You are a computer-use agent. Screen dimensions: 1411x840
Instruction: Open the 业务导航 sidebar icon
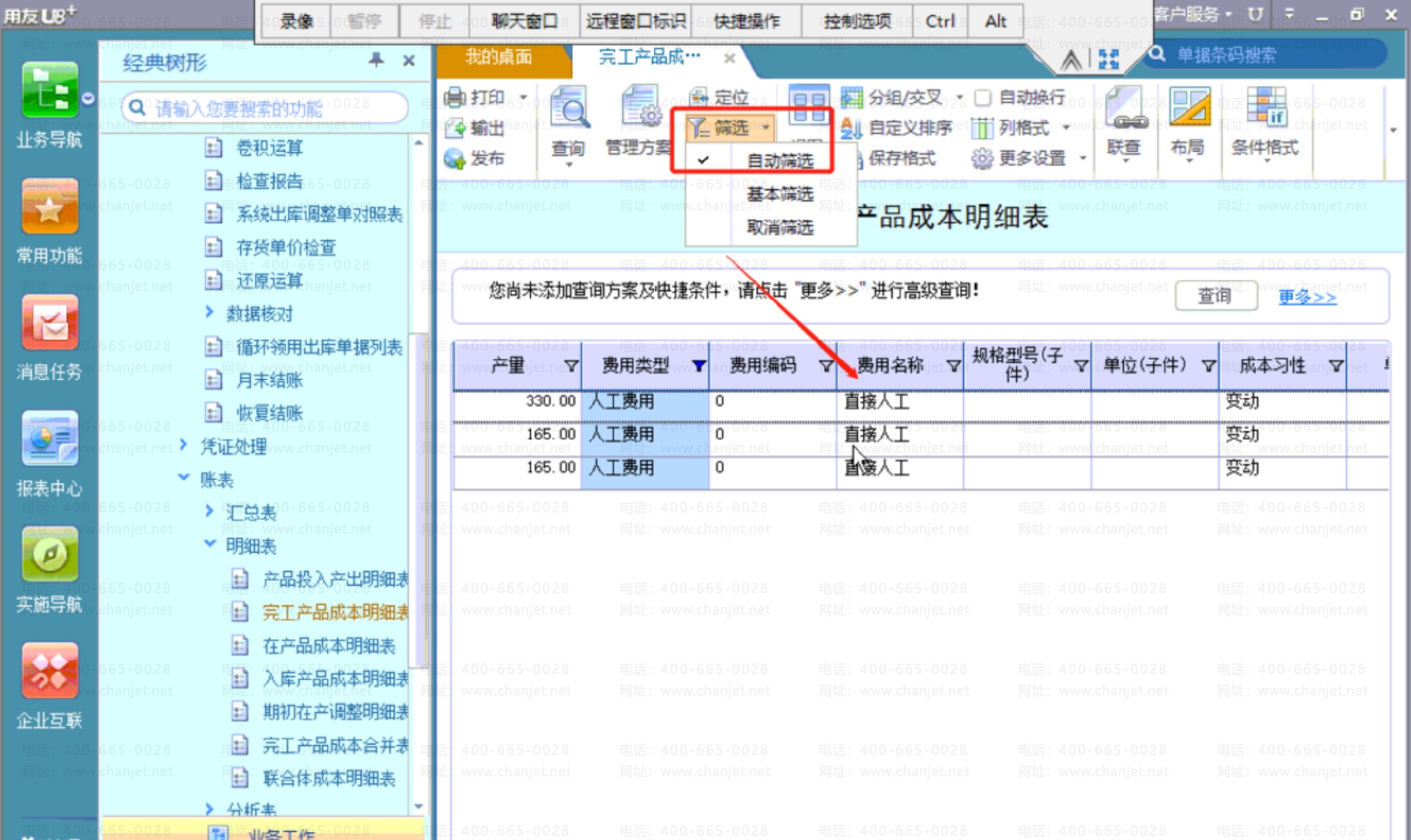49,91
